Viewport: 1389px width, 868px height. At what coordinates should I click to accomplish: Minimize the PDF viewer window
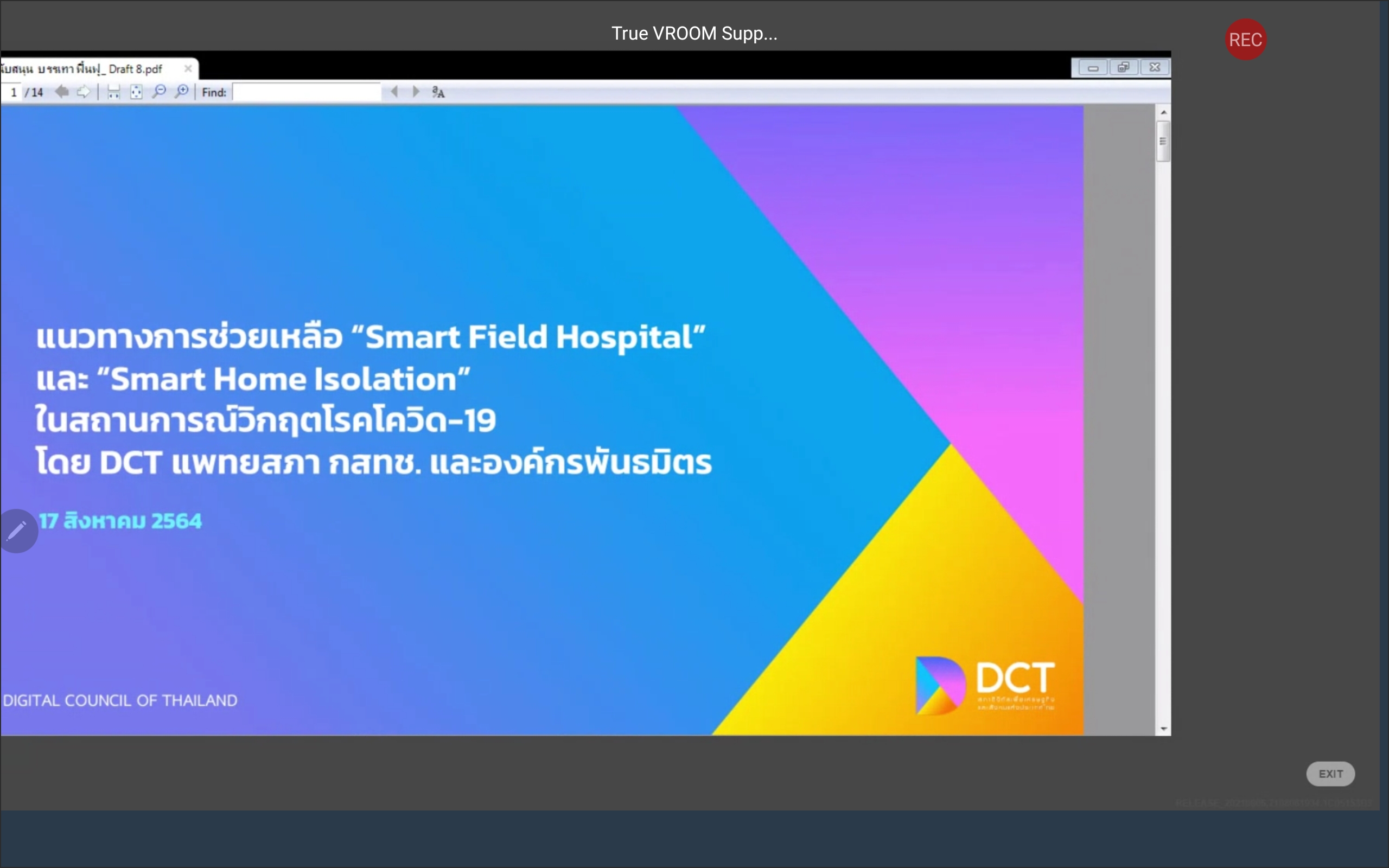pyautogui.click(x=1093, y=68)
